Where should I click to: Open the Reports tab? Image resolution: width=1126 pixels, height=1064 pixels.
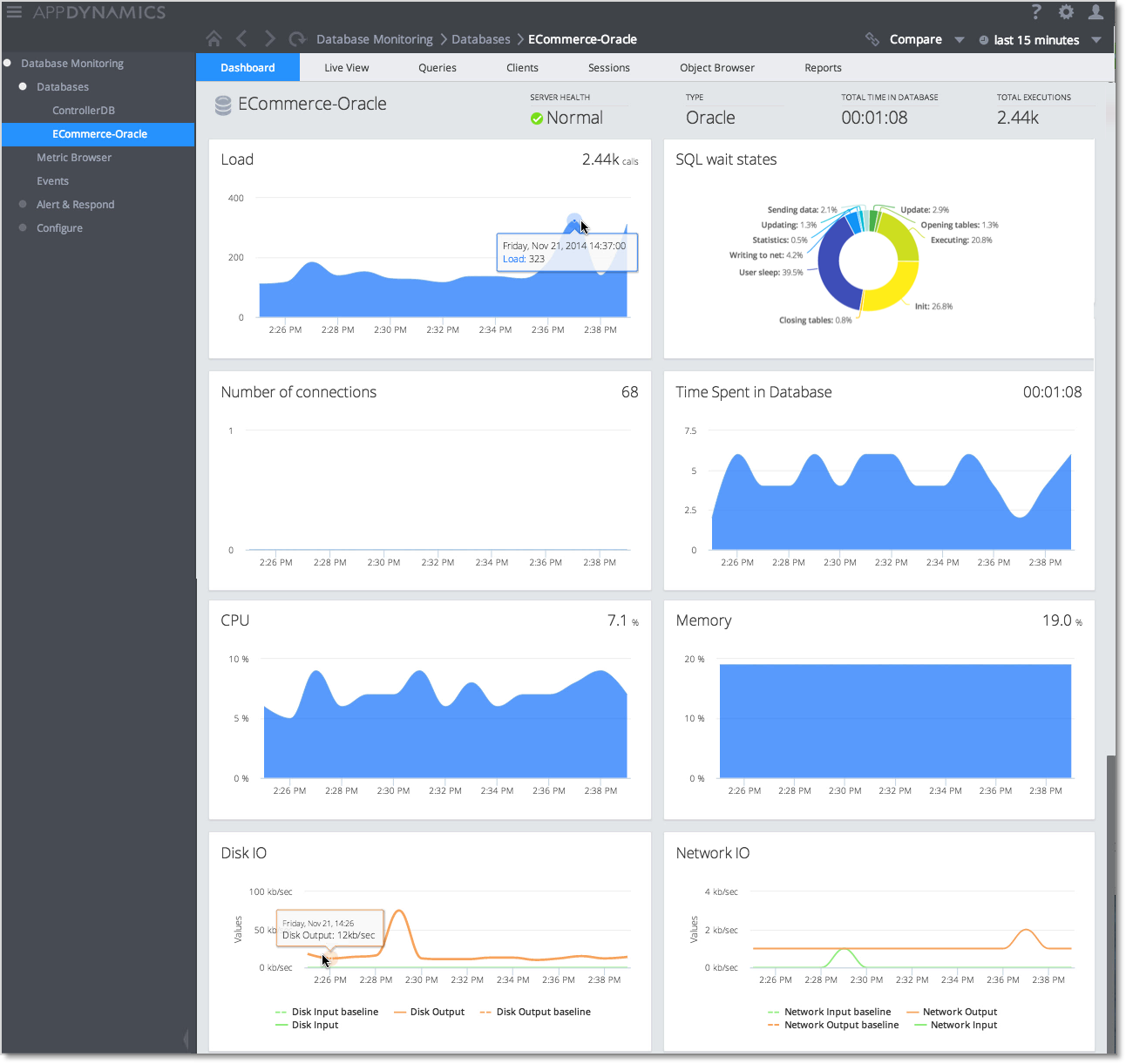pyautogui.click(x=824, y=67)
